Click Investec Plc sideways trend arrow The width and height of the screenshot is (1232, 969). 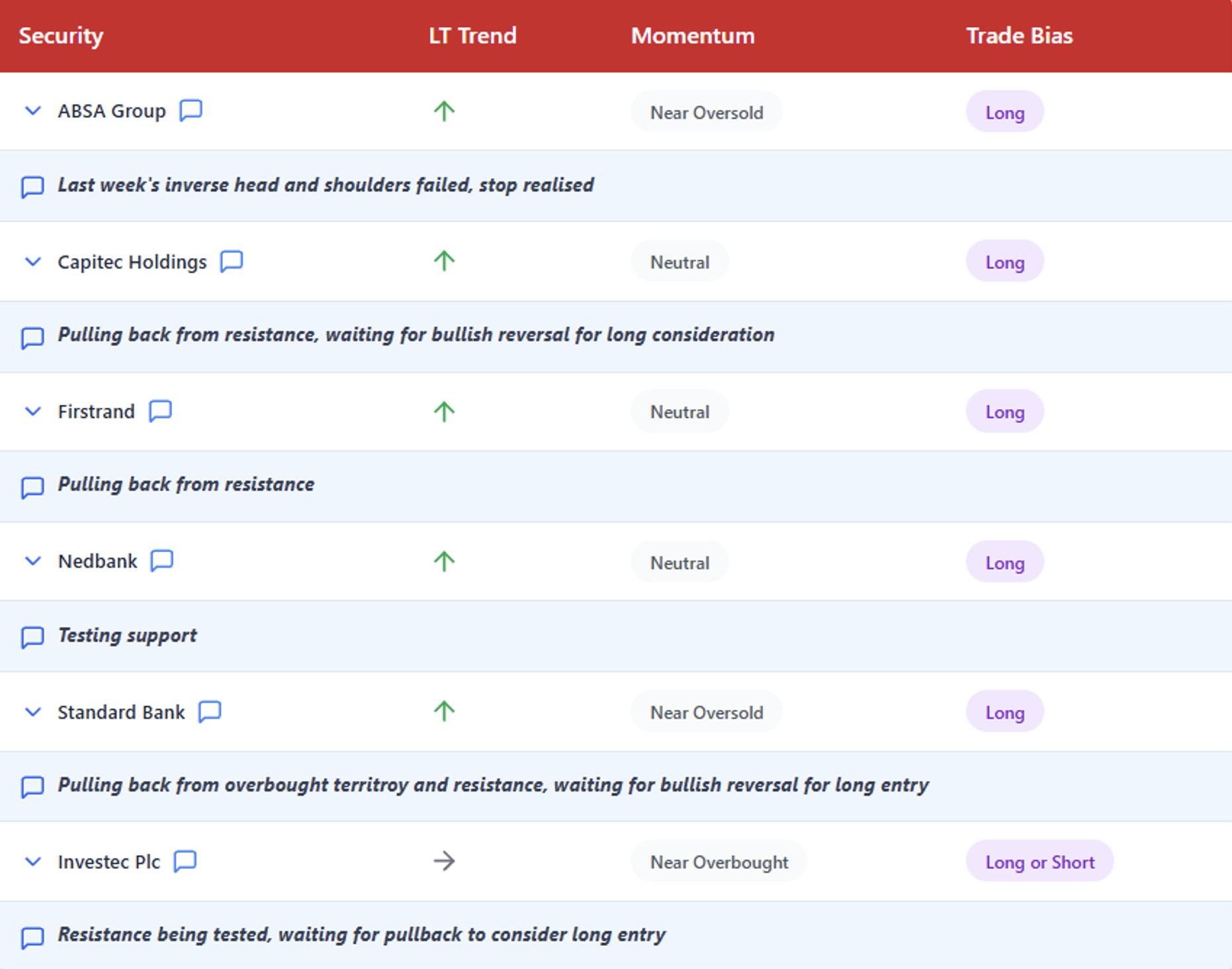click(x=444, y=861)
